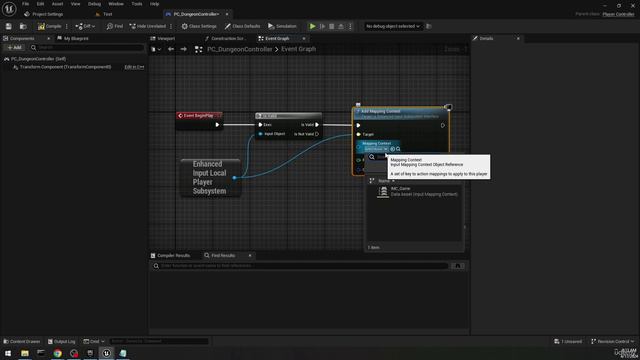
Task: Click the Is Not Valid output exec pin
Action: click(317, 134)
